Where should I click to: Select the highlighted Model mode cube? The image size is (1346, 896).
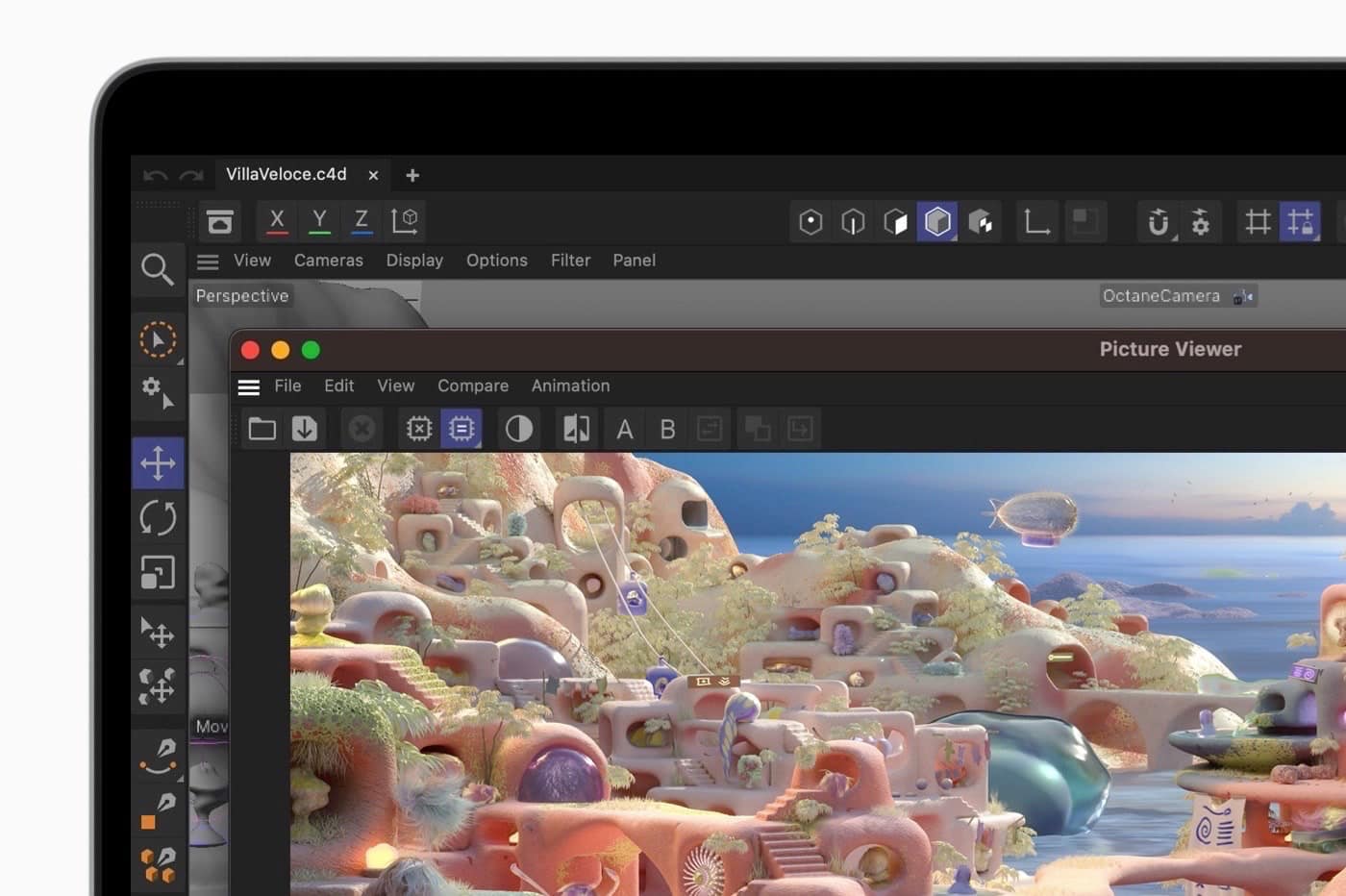pyautogui.click(x=937, y=222)
